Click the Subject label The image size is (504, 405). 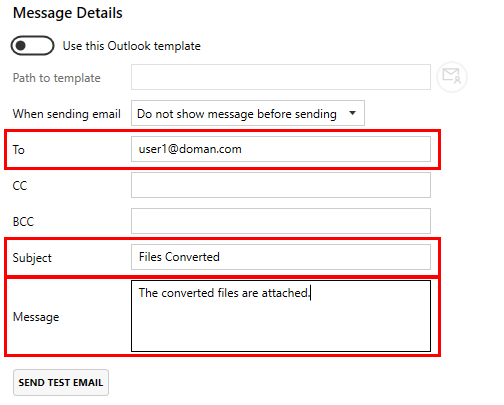pos(32,258)
